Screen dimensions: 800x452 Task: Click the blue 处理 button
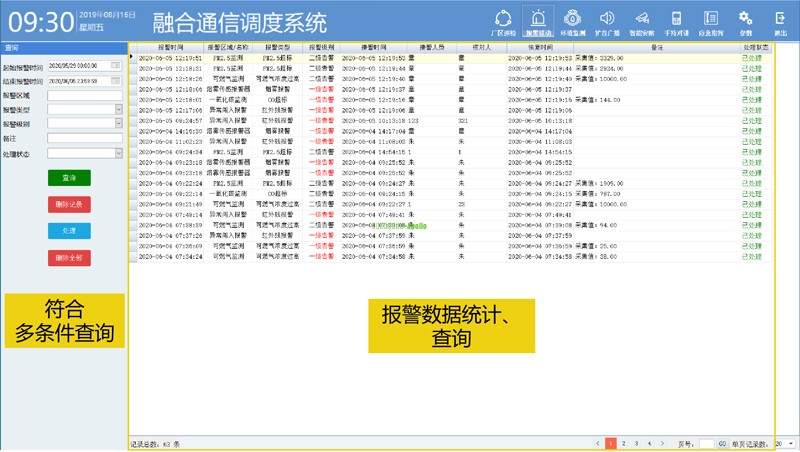point(69,231)
